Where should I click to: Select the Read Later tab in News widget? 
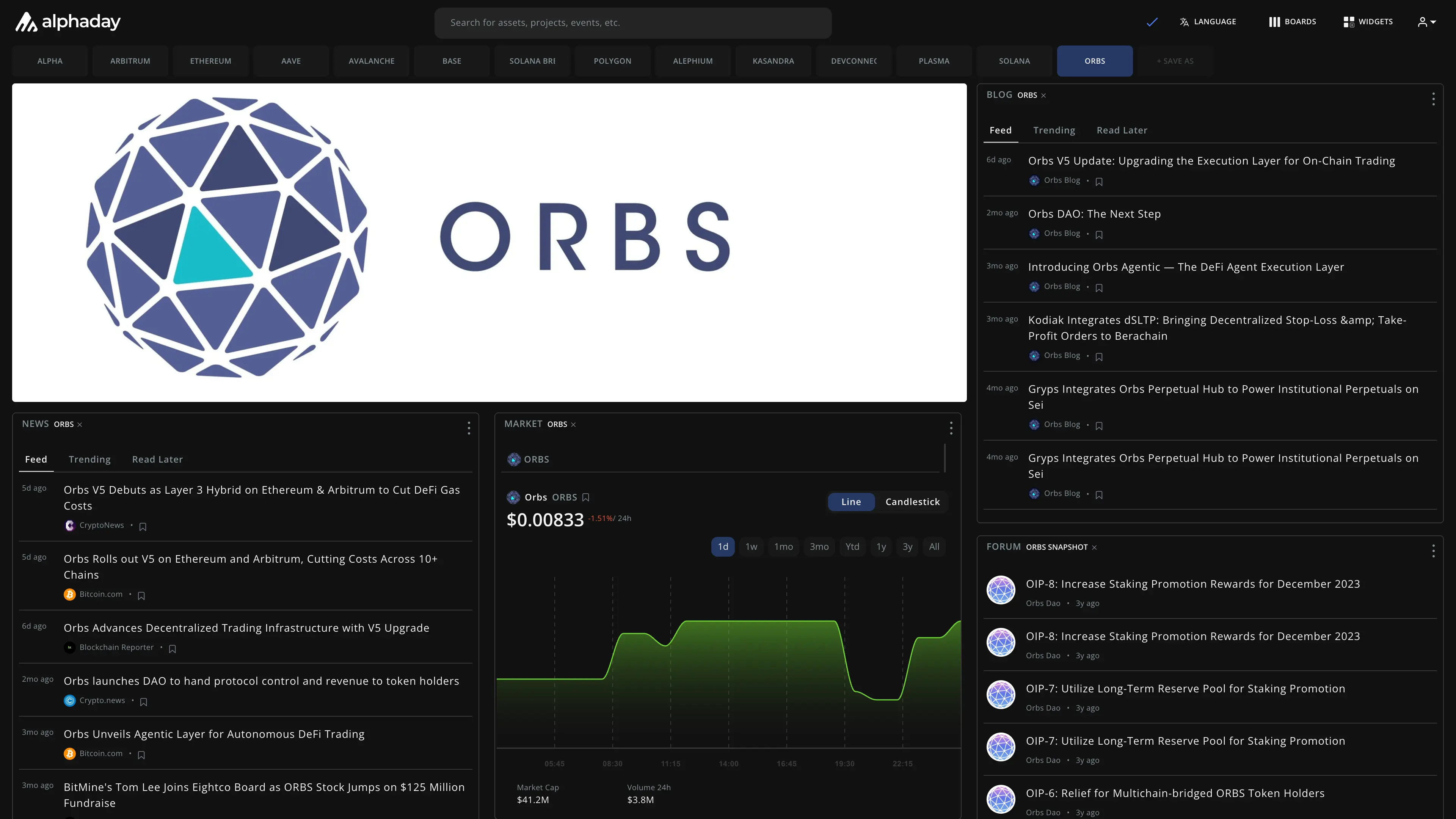(157, 460)
